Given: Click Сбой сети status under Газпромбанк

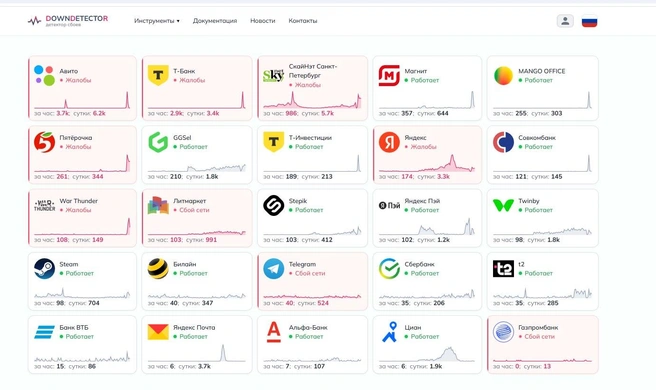Looking at the screenshot, I should pos(536,336).
